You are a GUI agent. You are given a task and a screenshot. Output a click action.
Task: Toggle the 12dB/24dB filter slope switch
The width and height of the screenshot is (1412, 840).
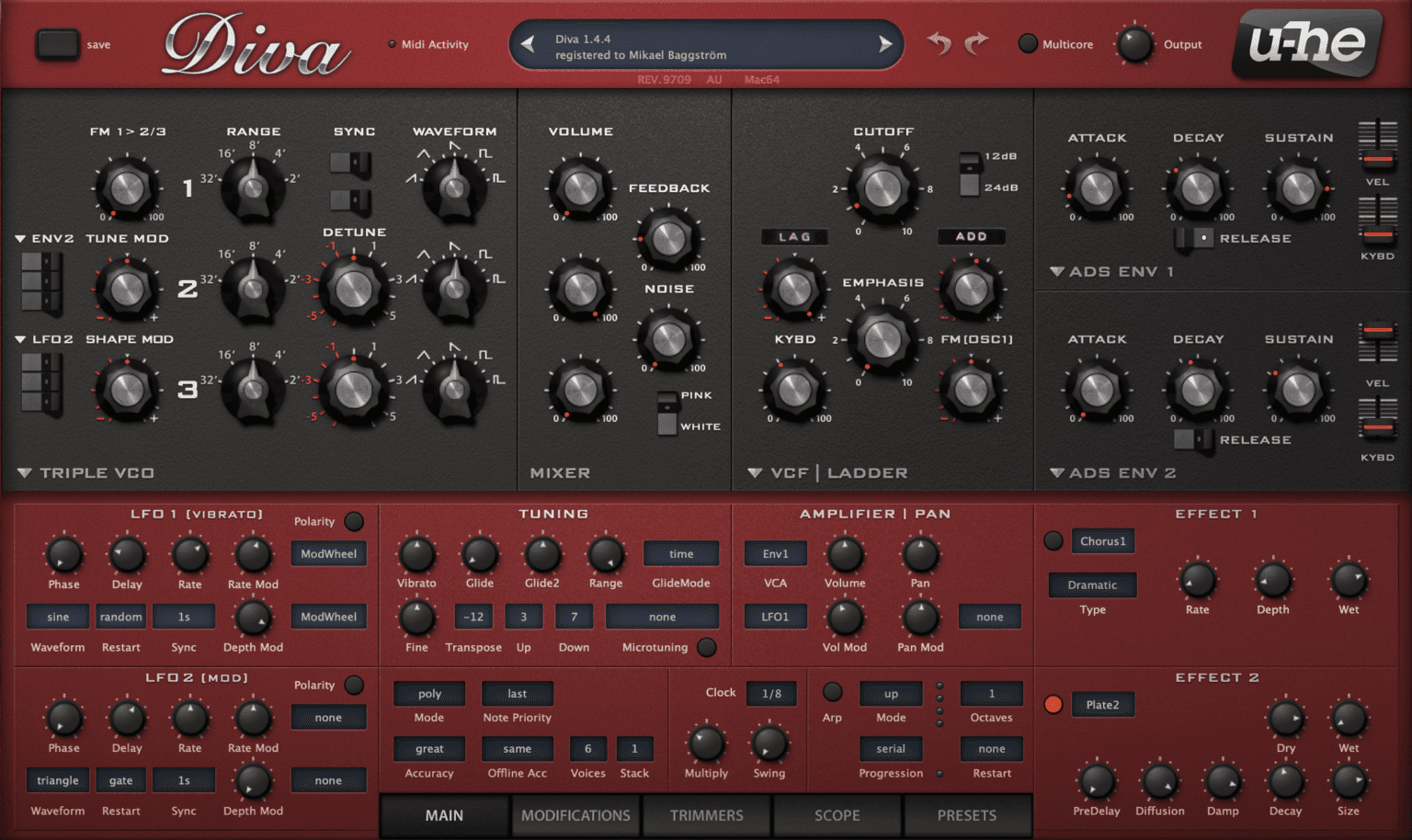click(x=969, y=173)
